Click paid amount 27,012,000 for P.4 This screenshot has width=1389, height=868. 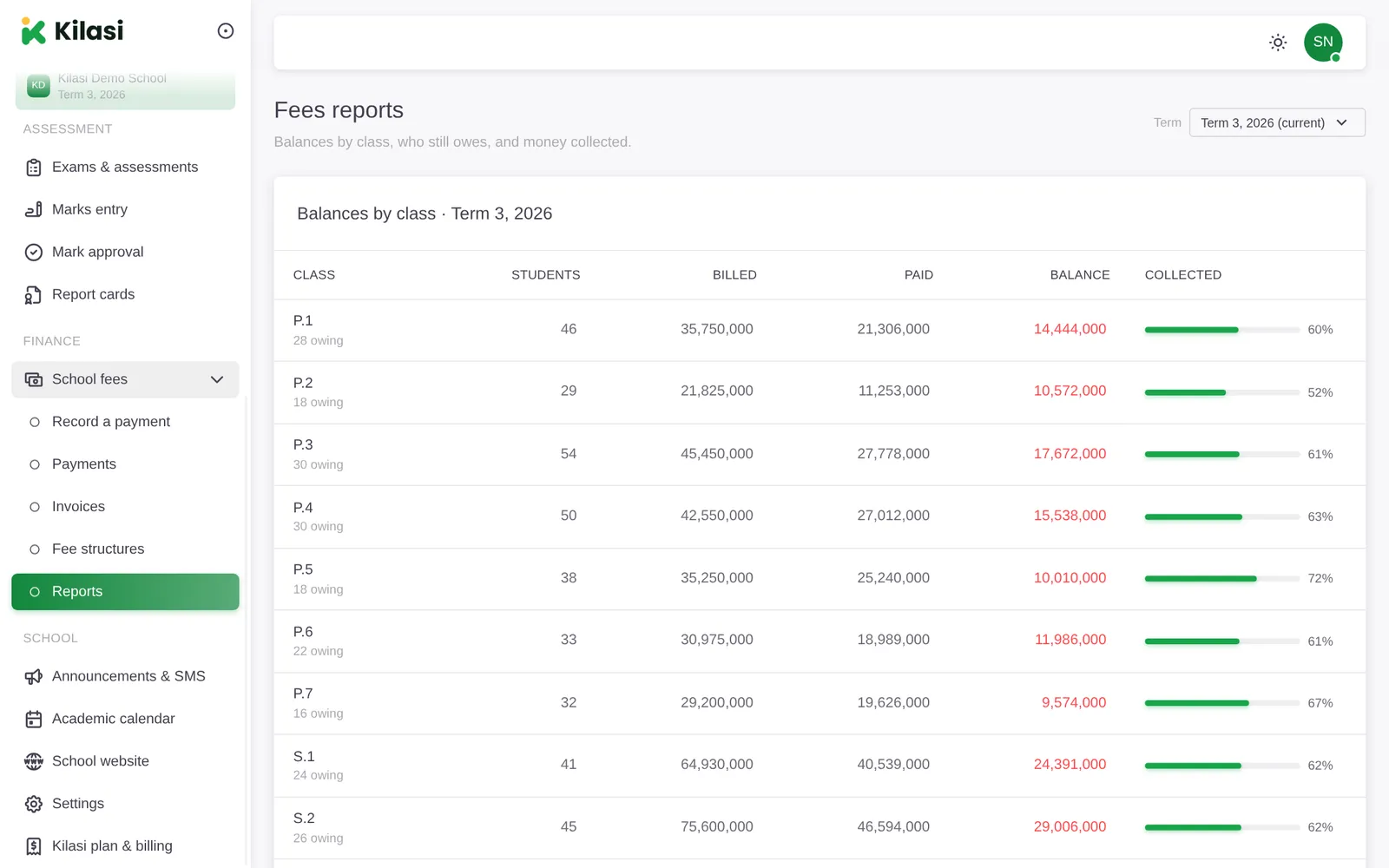pyautogui.click(x=893, y=516)
